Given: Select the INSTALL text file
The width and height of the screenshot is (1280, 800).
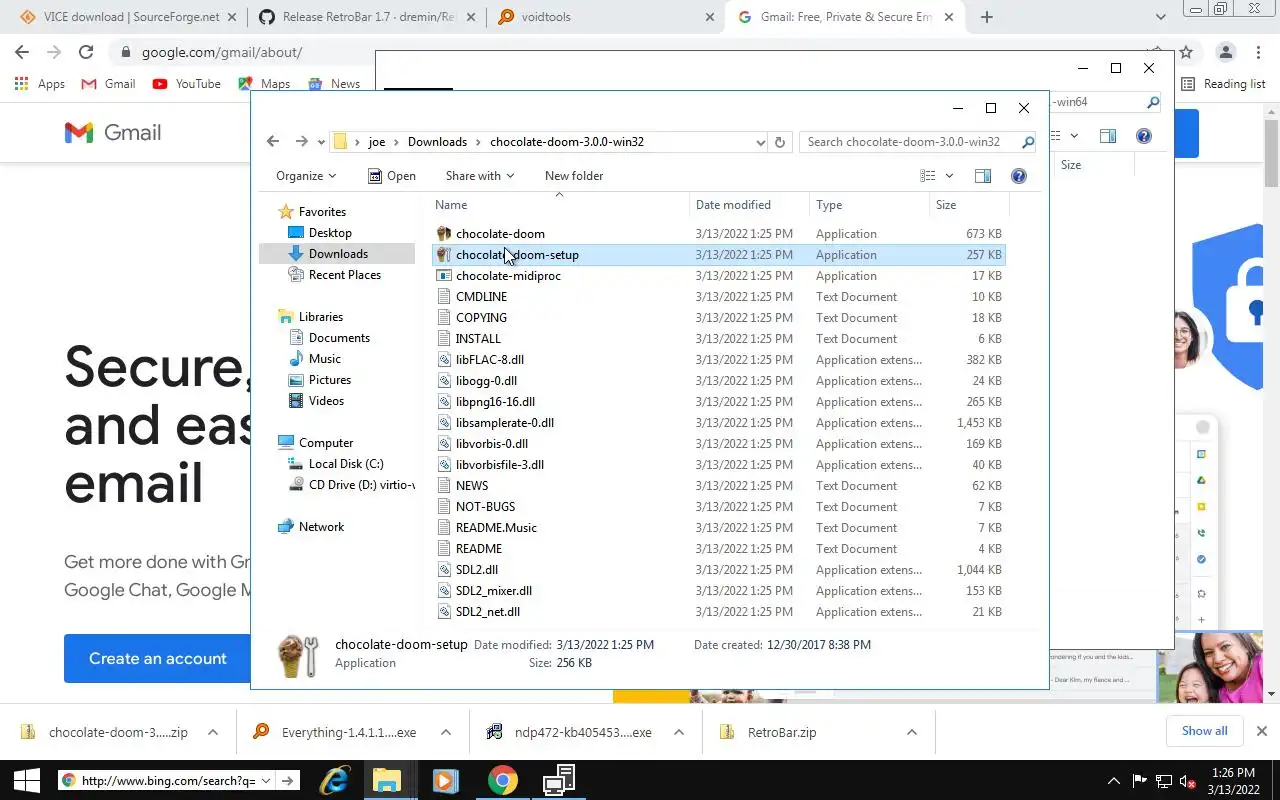Looking at the screenshot, I should pos(478,338).
